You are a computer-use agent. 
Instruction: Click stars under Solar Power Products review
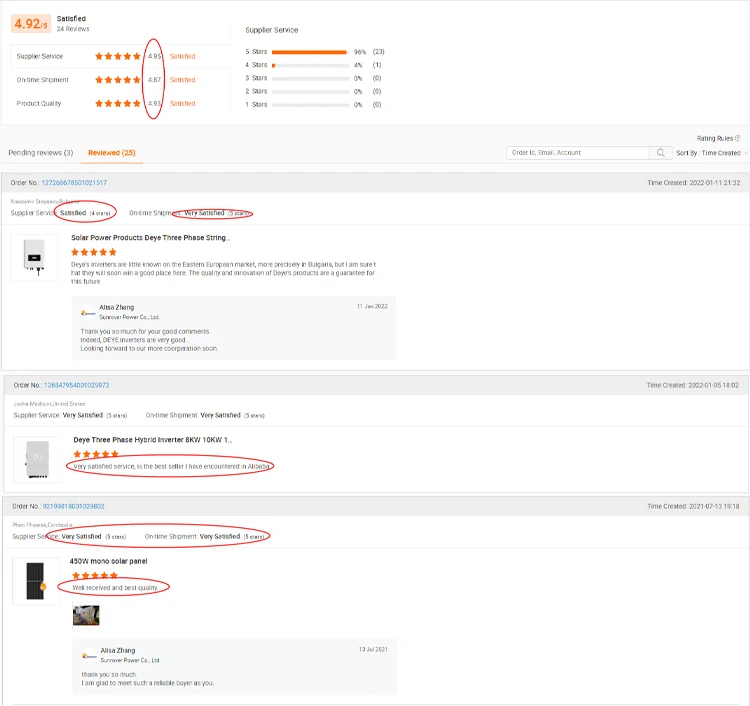tap(94, 252)
